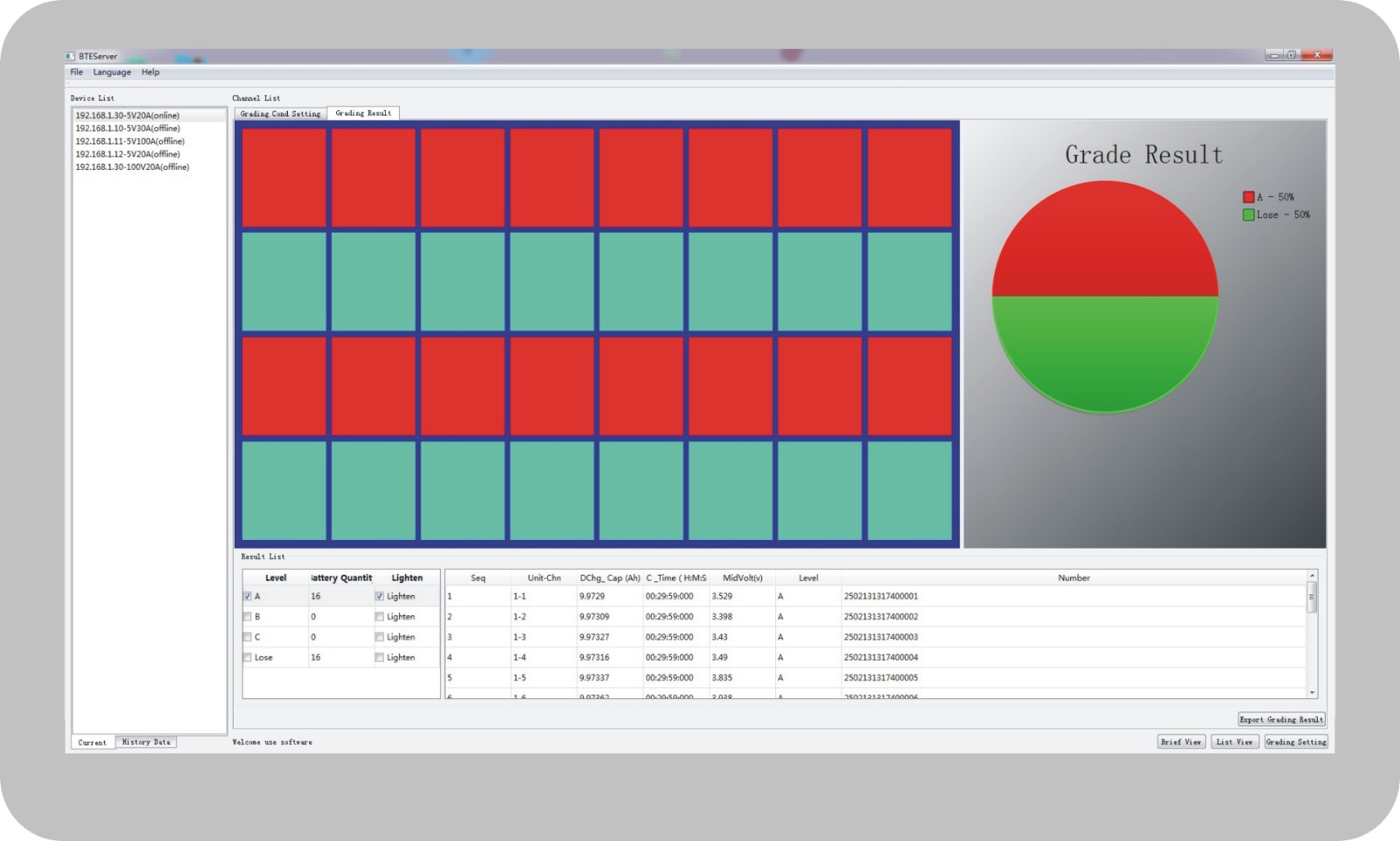
Task: Open the Help menu
Action: click(150, 72)
